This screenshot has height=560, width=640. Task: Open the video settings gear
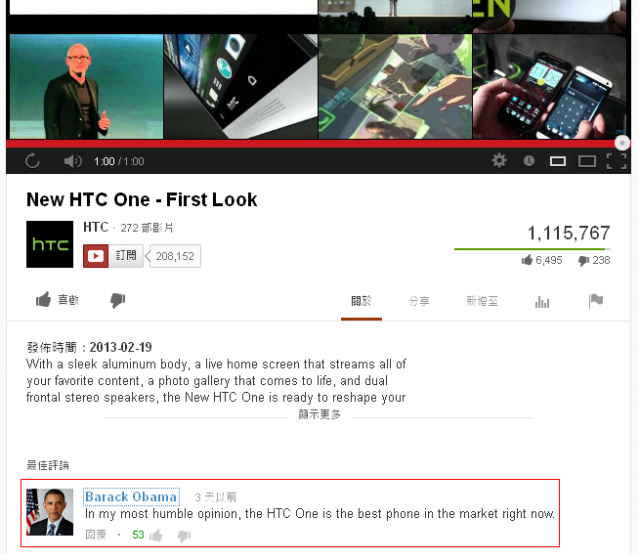[x=499, y=160]
